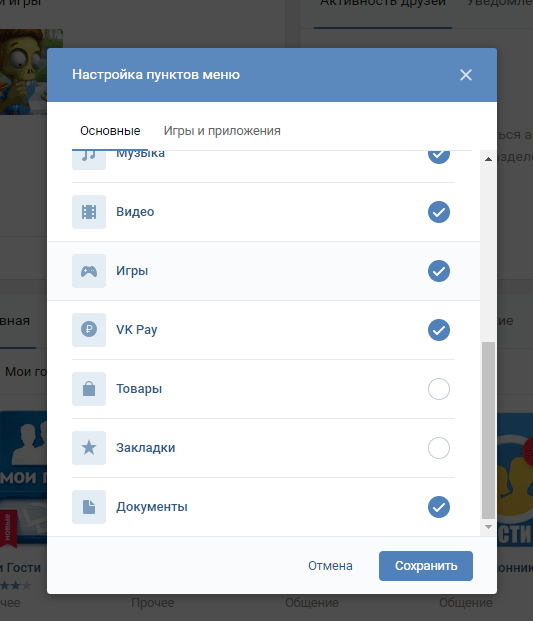This screenshot has height=621, width=533.
Task: Click the Отмена button
Action: coord(330,566)
